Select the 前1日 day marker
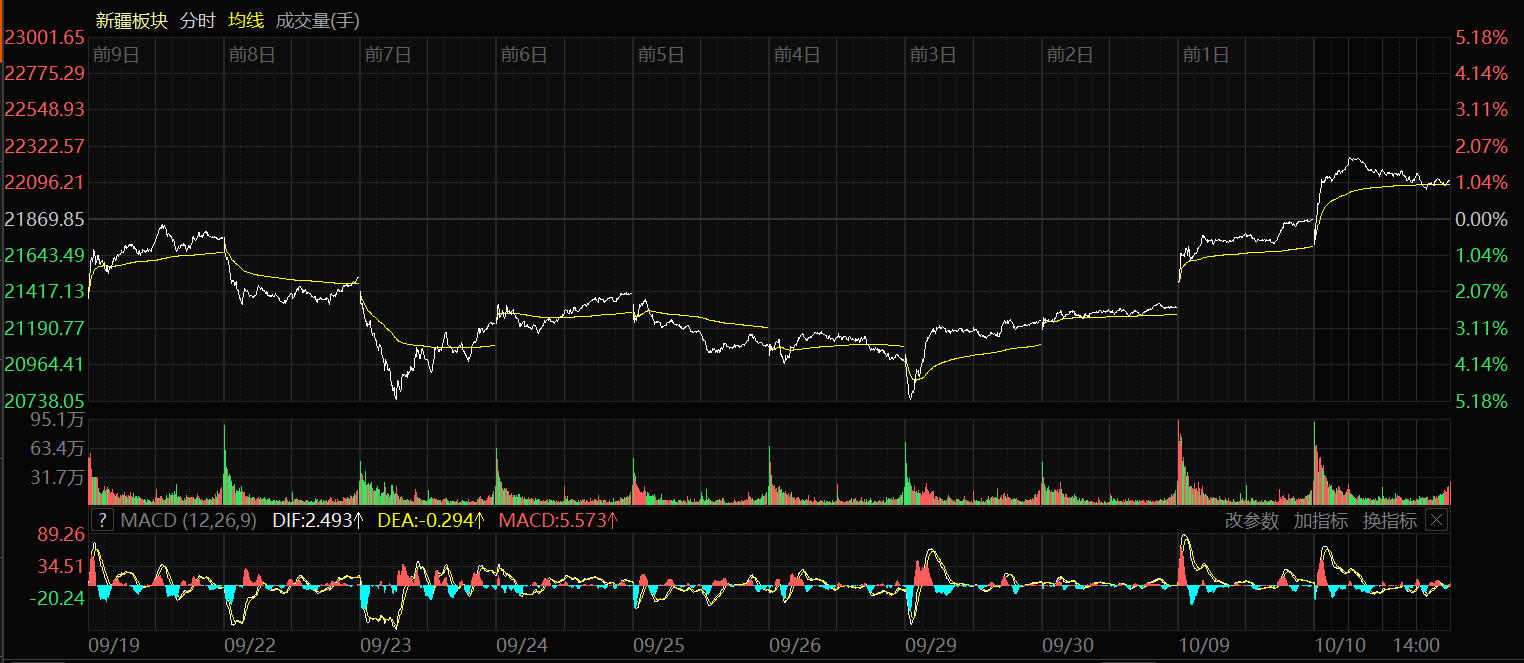Screen dimensions: 1524x663 click(x=1206, y=55)
